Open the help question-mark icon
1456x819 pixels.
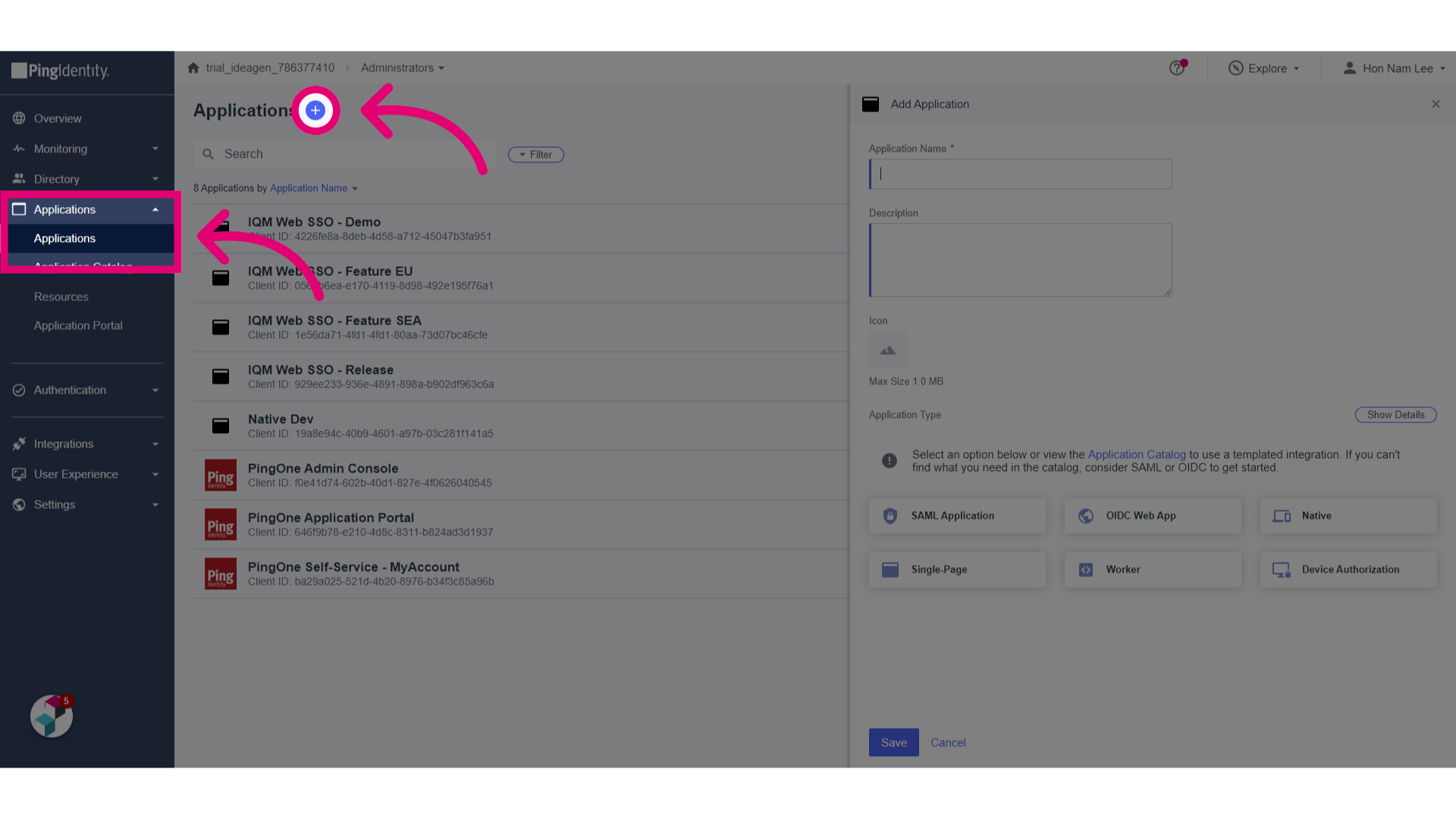pos(1177,68)
